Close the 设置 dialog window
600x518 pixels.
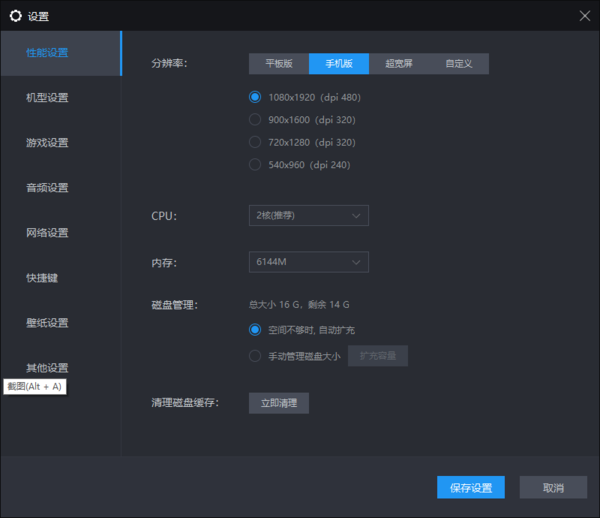pyautogui.click(x=584, y=16)
